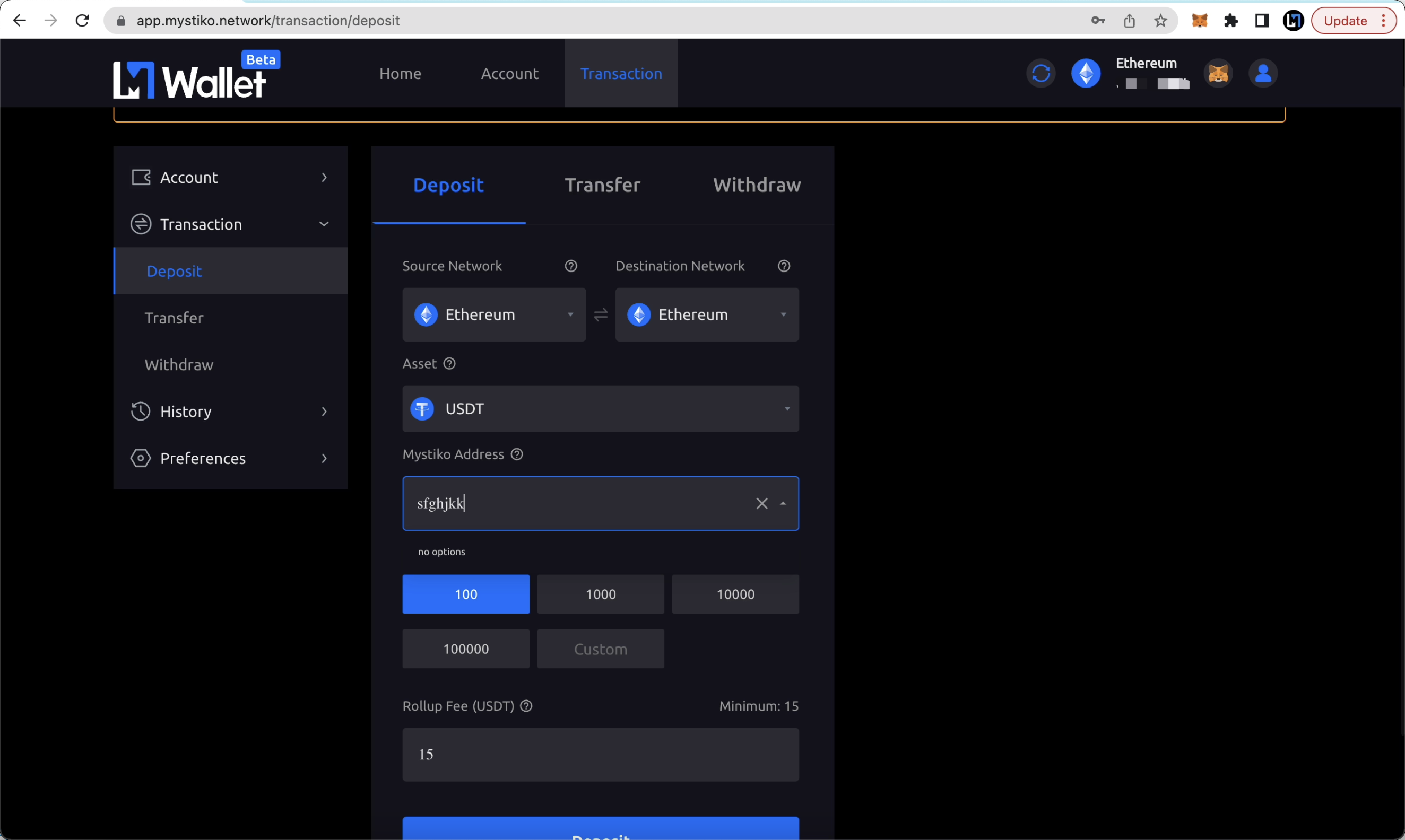
Task: Collapse the Mystiko Address dropdown arrow
Action: click(x=783, y=504)
